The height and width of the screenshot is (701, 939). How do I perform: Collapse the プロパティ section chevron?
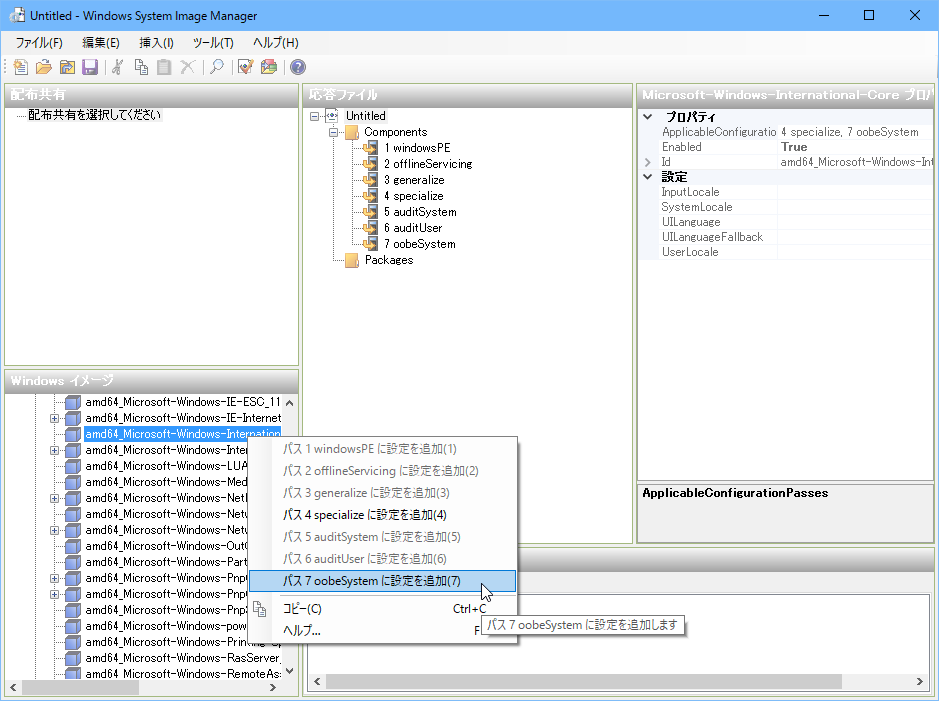647,117
